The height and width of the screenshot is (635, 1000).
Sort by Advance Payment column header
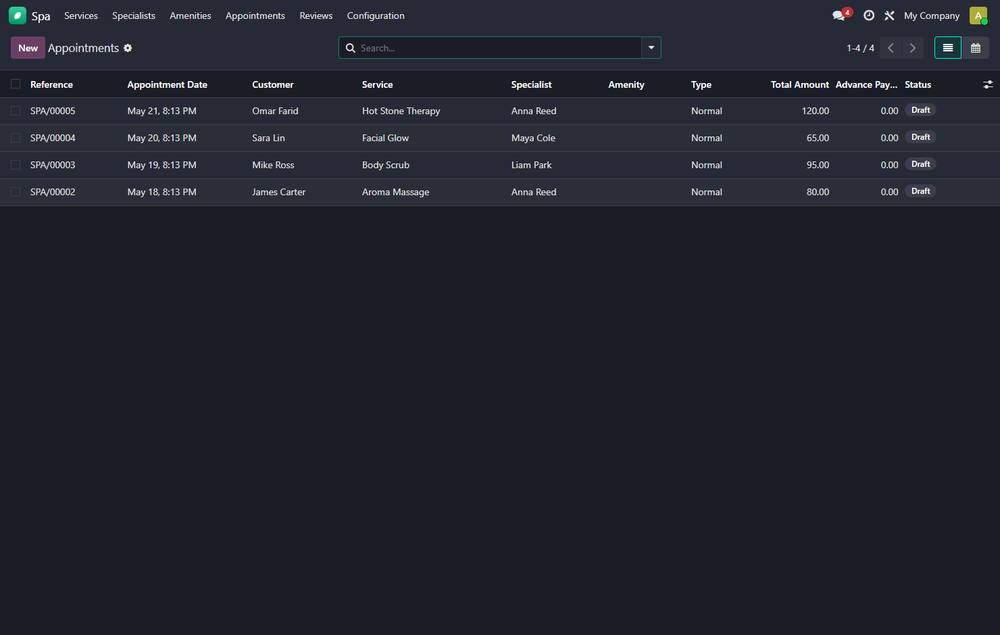pos(866,84)
